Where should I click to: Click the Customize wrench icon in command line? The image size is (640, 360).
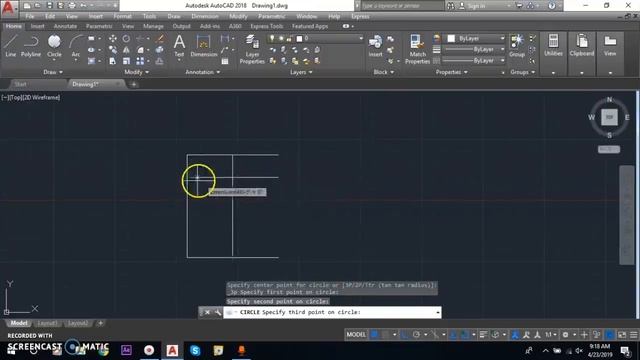click(218, 312)
